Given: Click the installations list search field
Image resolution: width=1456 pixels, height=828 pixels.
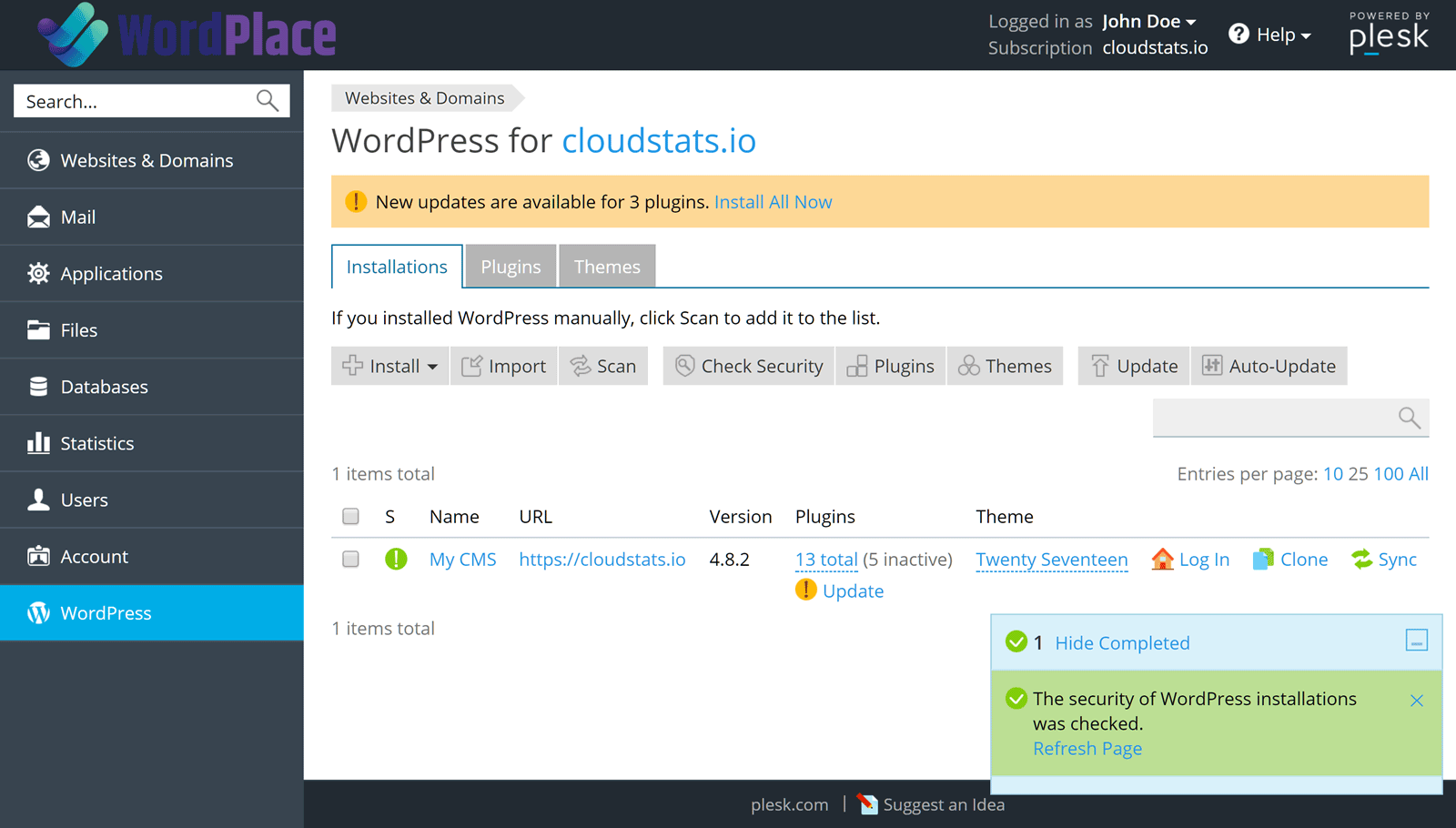Looking at the screenshot, I should tap(1274, 418).
